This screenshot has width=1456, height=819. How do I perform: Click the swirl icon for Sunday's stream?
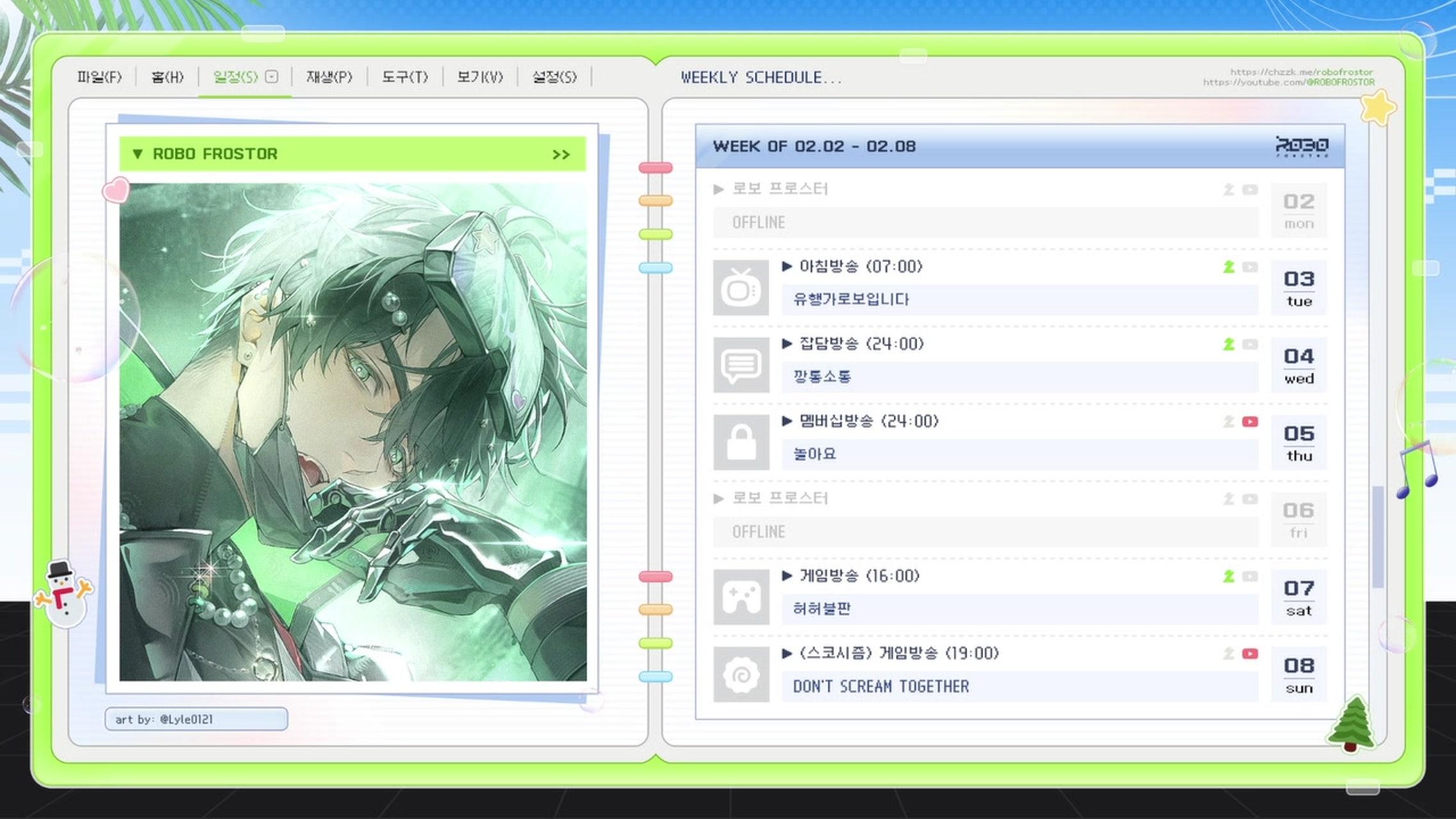pyautogui.click(x=741, y=675)
